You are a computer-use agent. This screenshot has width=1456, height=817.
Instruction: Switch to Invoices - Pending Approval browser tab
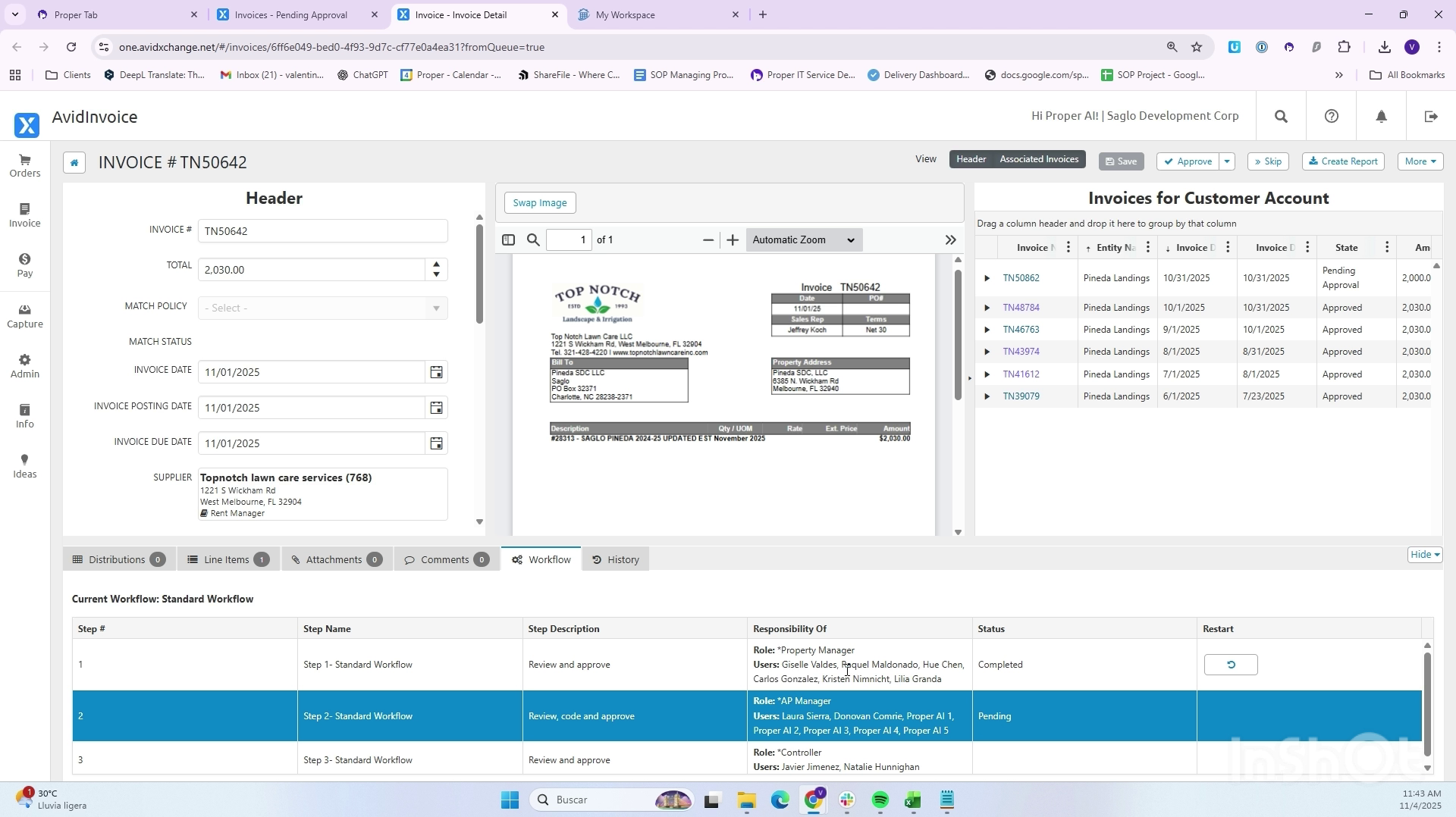coord(292,15)
